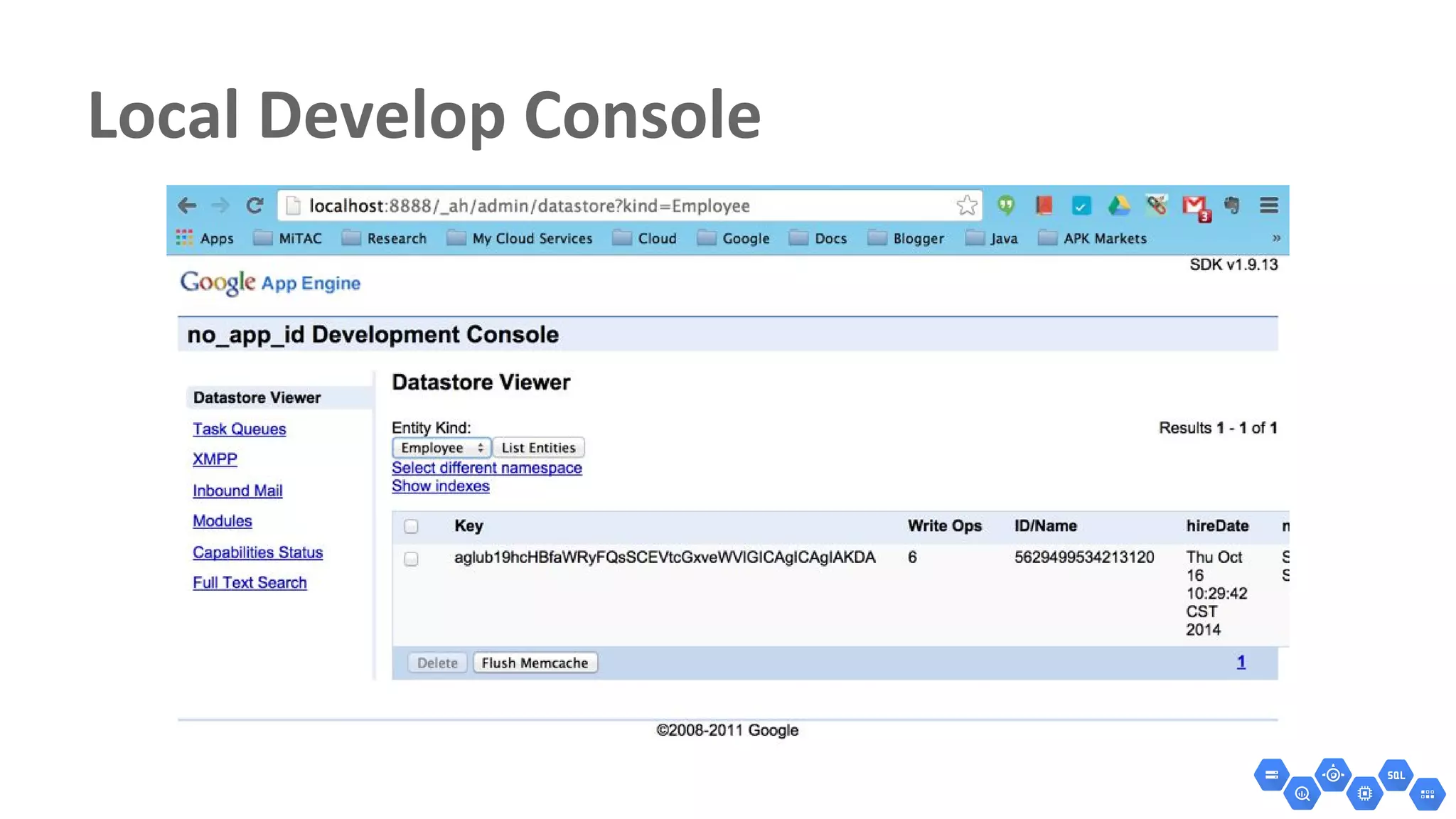Open the Hangouts extension icon
Screen dimensions: 1456x819
[1005, 205]
